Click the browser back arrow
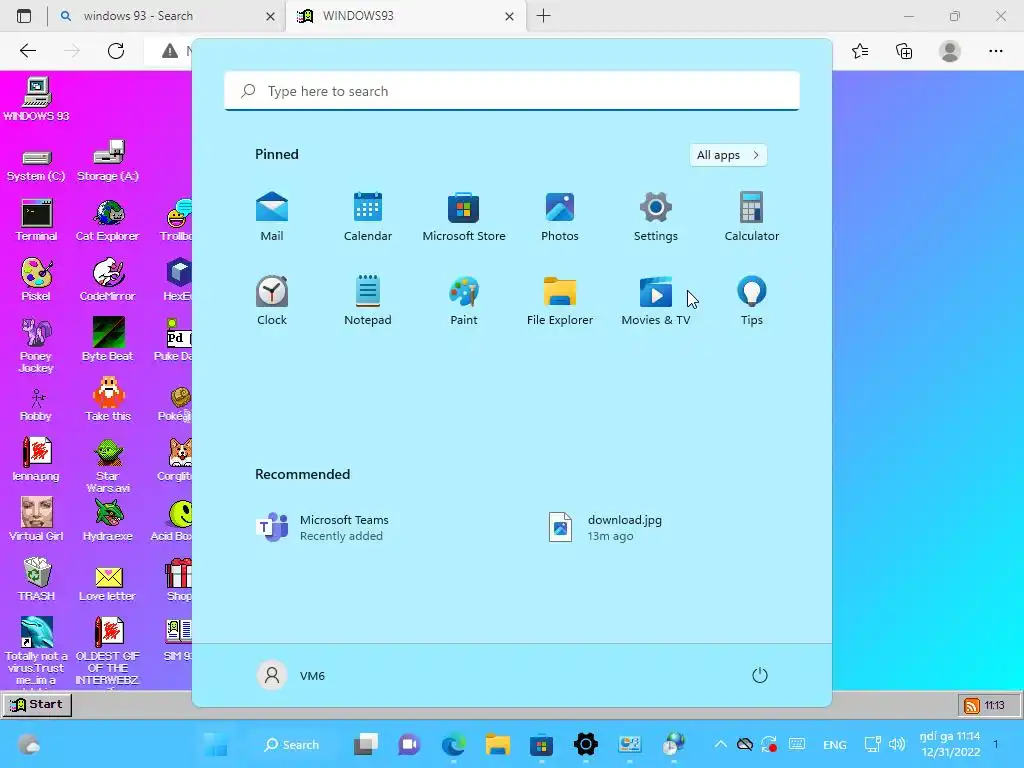This screenshot has height=768, width=1024. (27, 51)
